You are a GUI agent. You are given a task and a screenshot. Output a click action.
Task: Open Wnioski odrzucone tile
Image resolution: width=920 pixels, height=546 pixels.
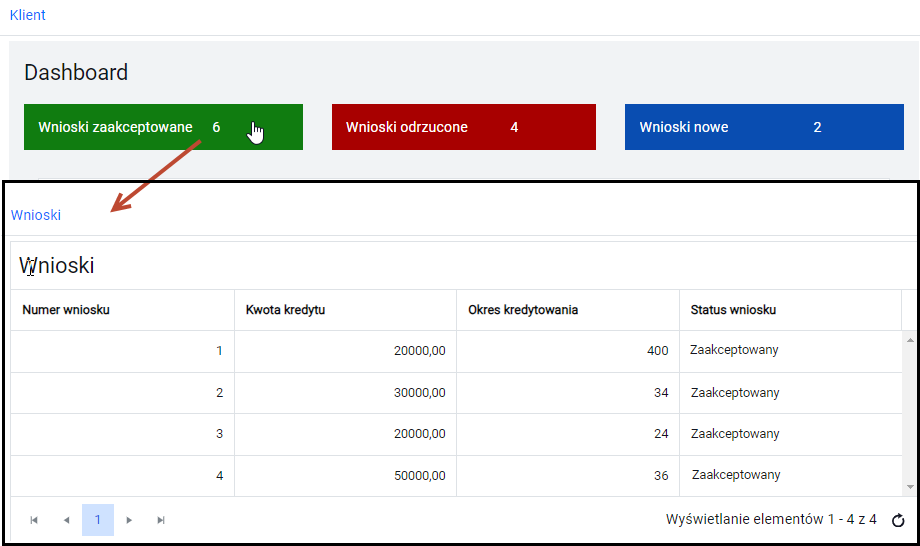(464, 127)
